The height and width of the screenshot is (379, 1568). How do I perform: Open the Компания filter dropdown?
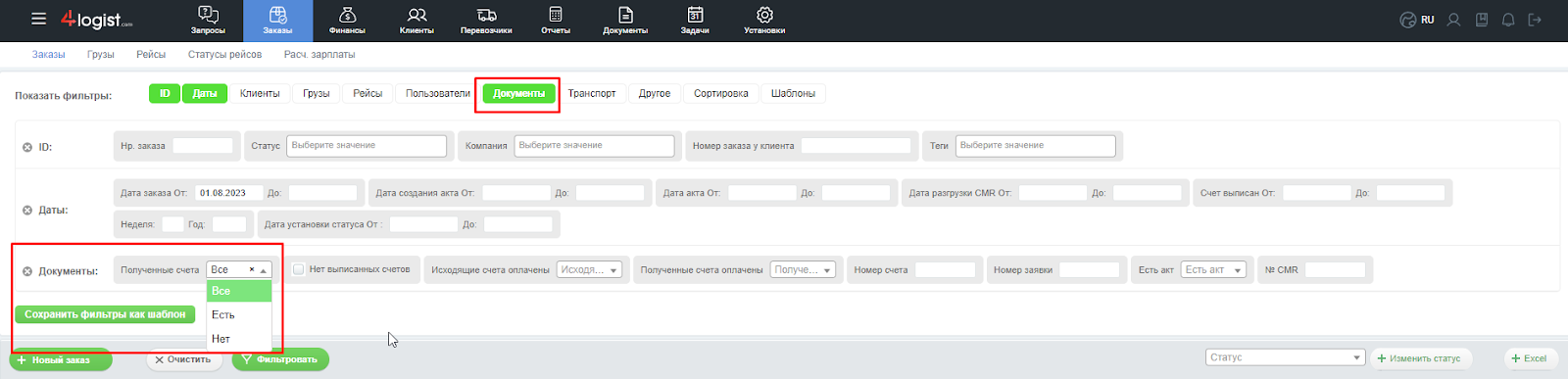[x=594, y=145]
